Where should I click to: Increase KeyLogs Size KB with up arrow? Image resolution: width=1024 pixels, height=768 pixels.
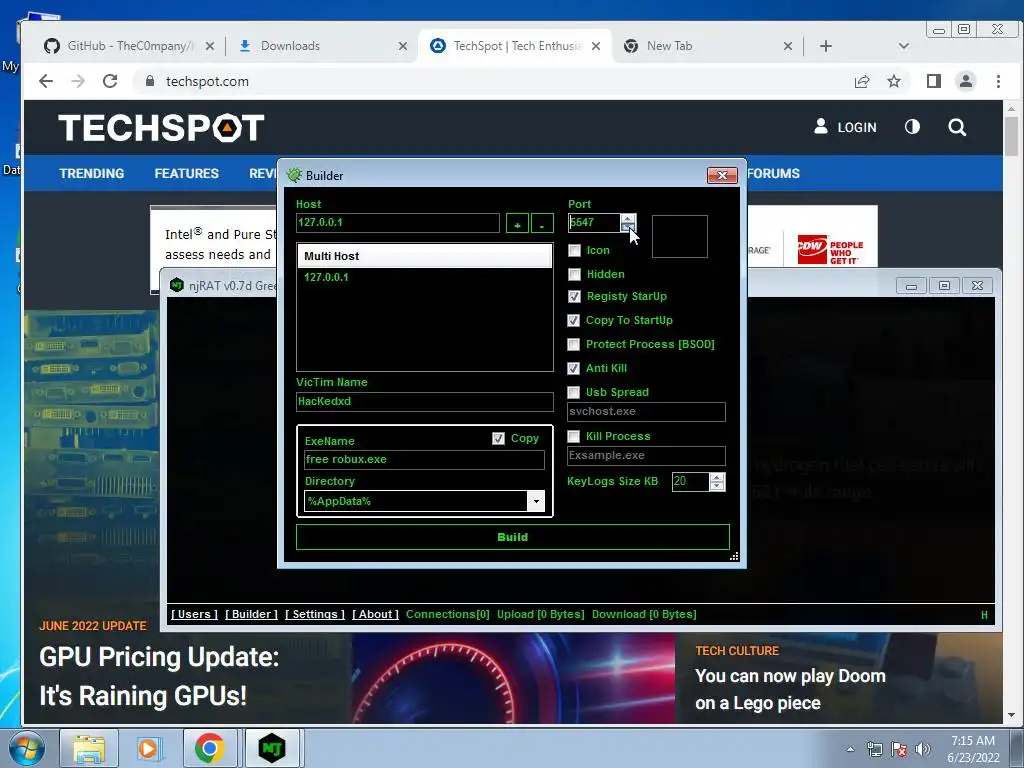coord(717,477)
